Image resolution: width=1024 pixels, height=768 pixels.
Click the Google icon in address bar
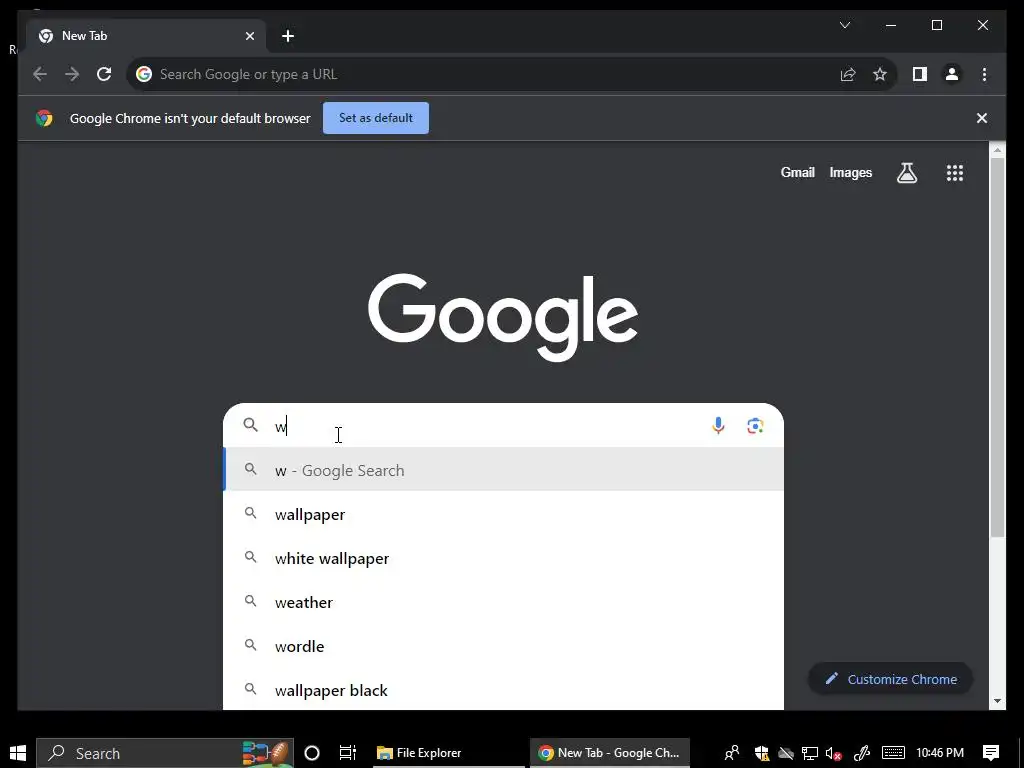click(144, 74)
